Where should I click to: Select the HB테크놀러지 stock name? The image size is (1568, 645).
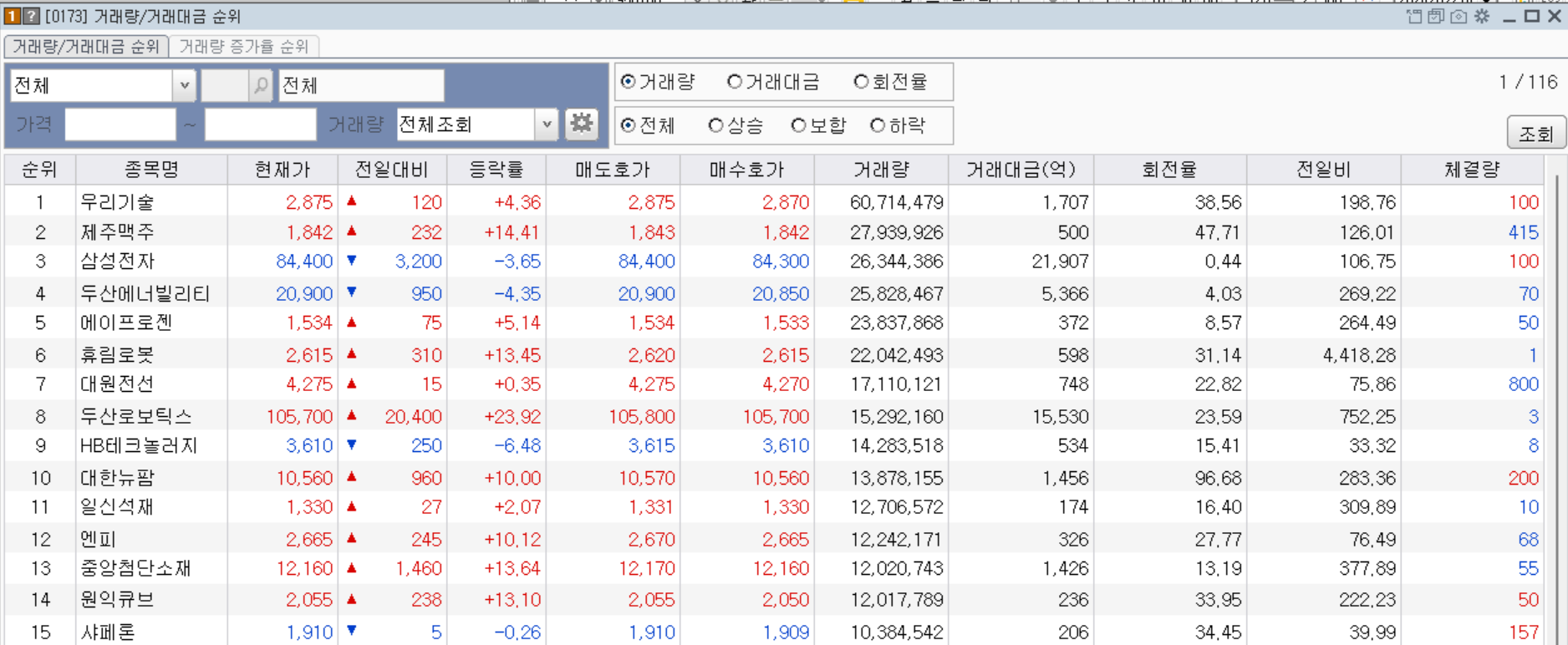[x=139, y=445]
